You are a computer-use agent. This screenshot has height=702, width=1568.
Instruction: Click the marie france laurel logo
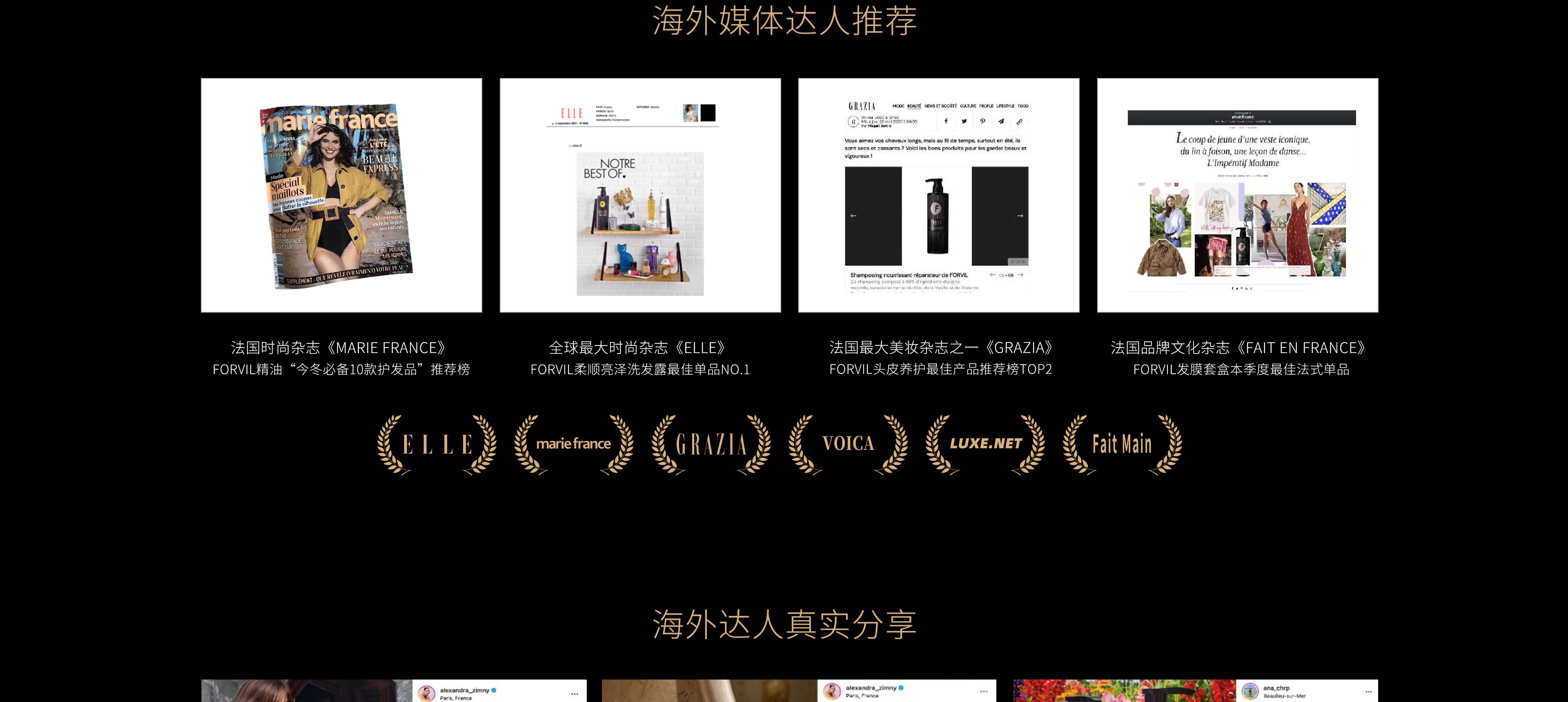tap(573, 444)
